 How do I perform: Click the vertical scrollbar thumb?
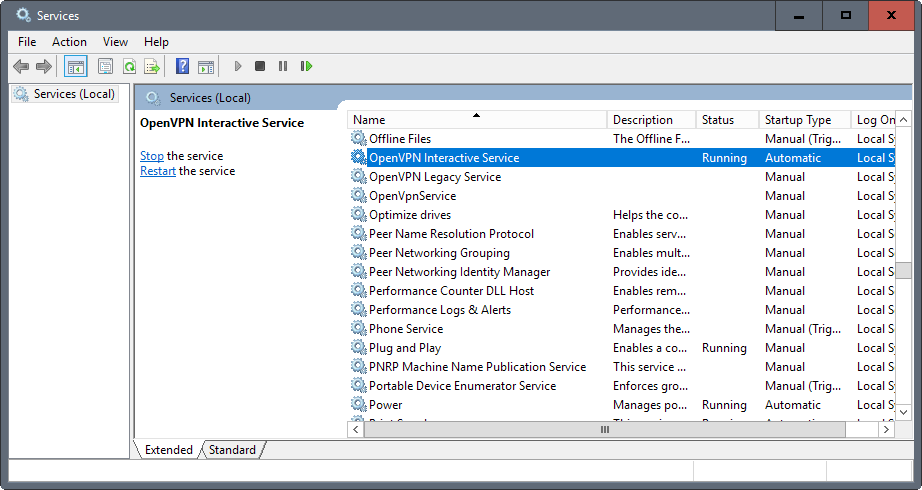click(x=904, y=271)
